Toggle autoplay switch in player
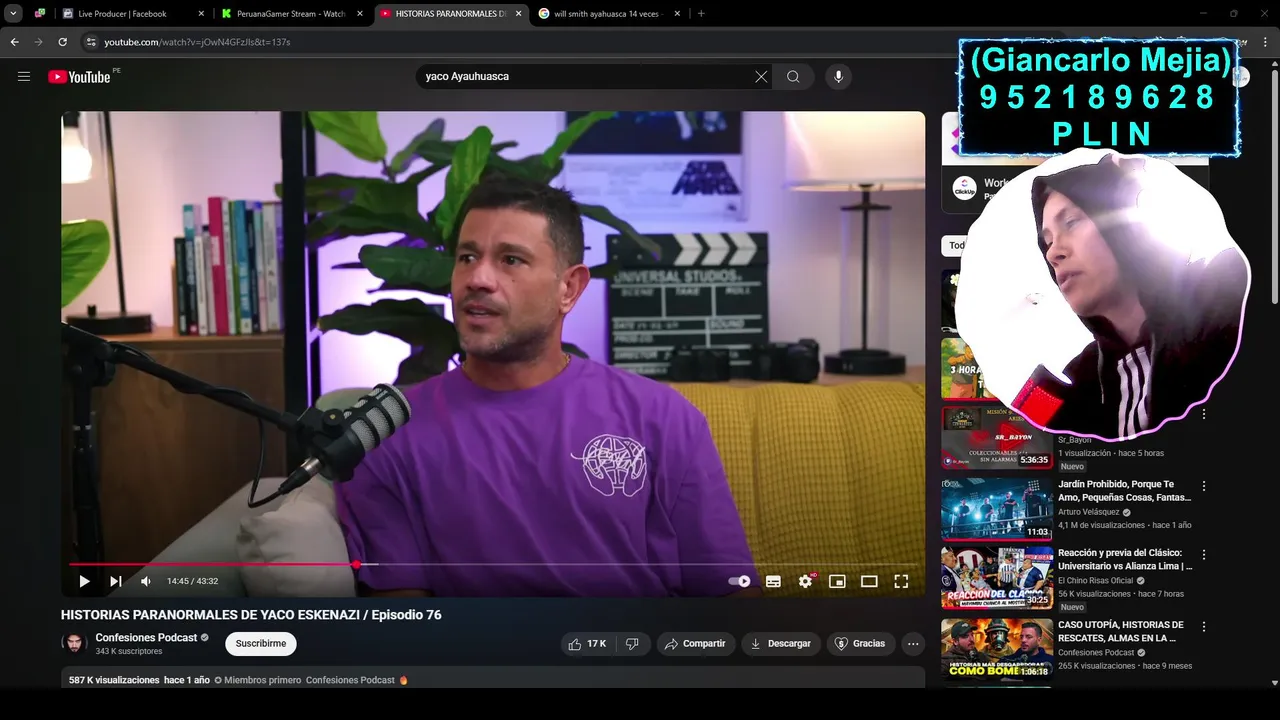1280x720 pixels. (x=740, y=581)
